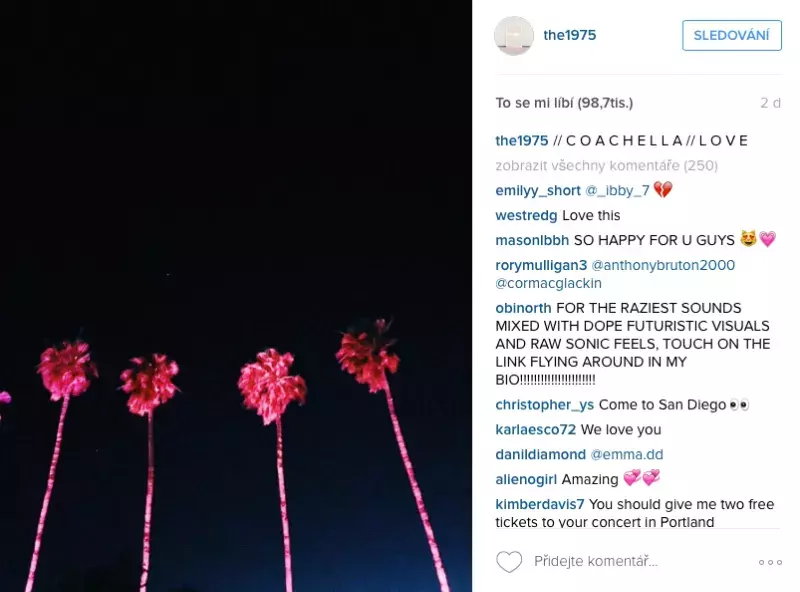Visit masonlbbh profile link
The image size is (800, 592).
[x=532, y=240]
